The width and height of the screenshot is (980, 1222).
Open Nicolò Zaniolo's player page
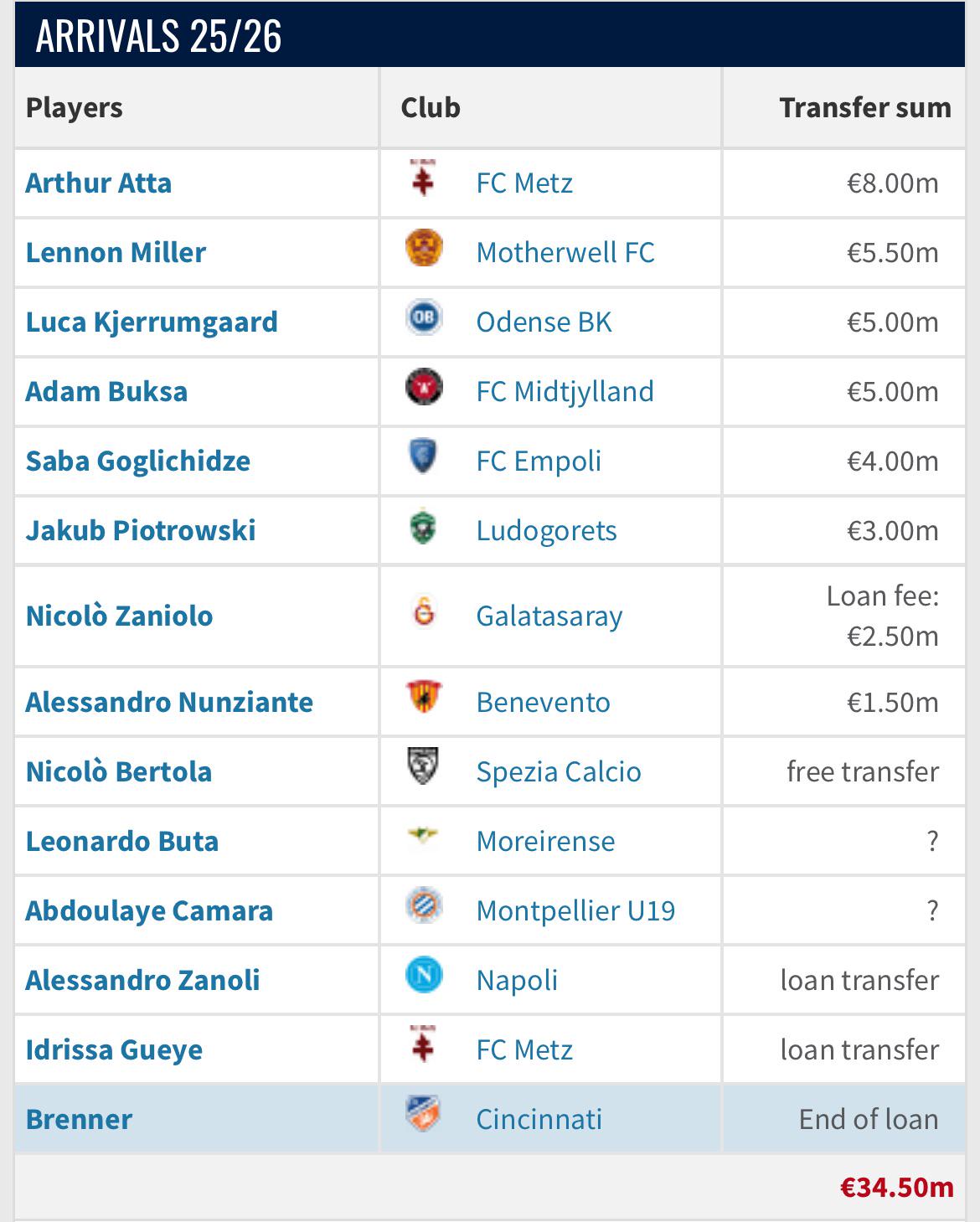[119, 616]
